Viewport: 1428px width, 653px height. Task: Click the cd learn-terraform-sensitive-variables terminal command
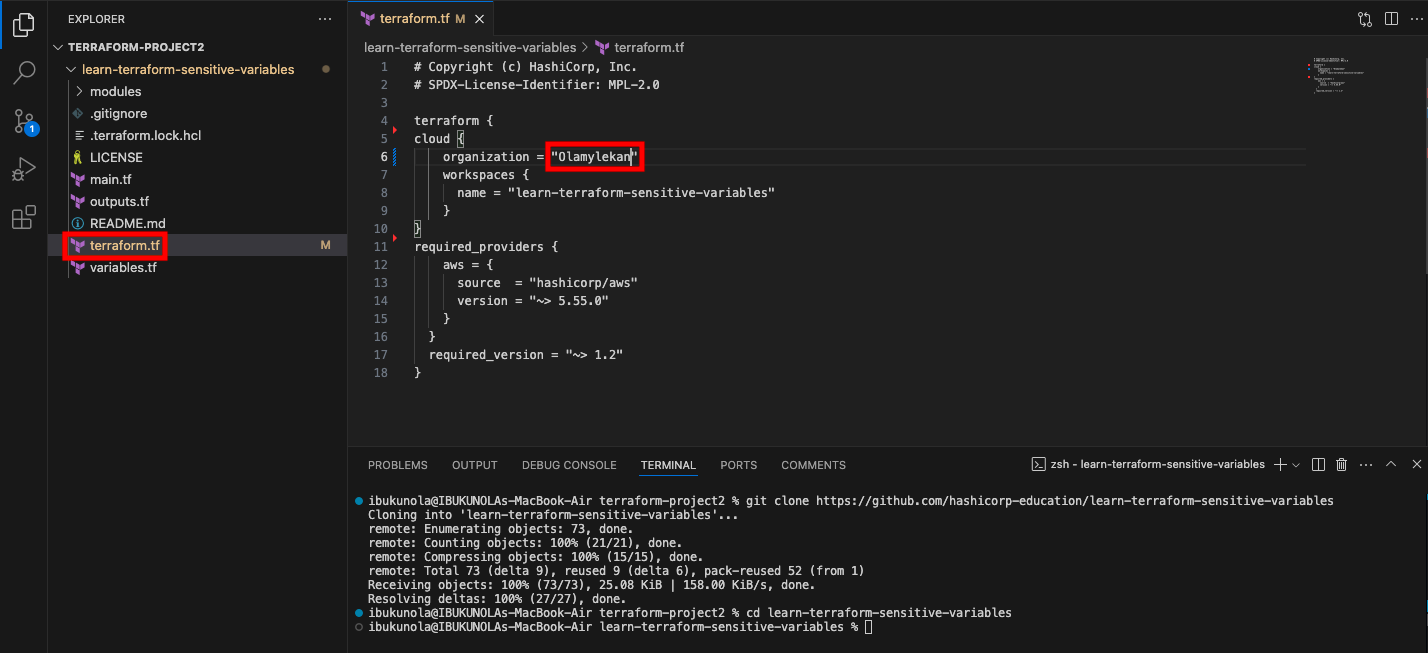(879, 612)
